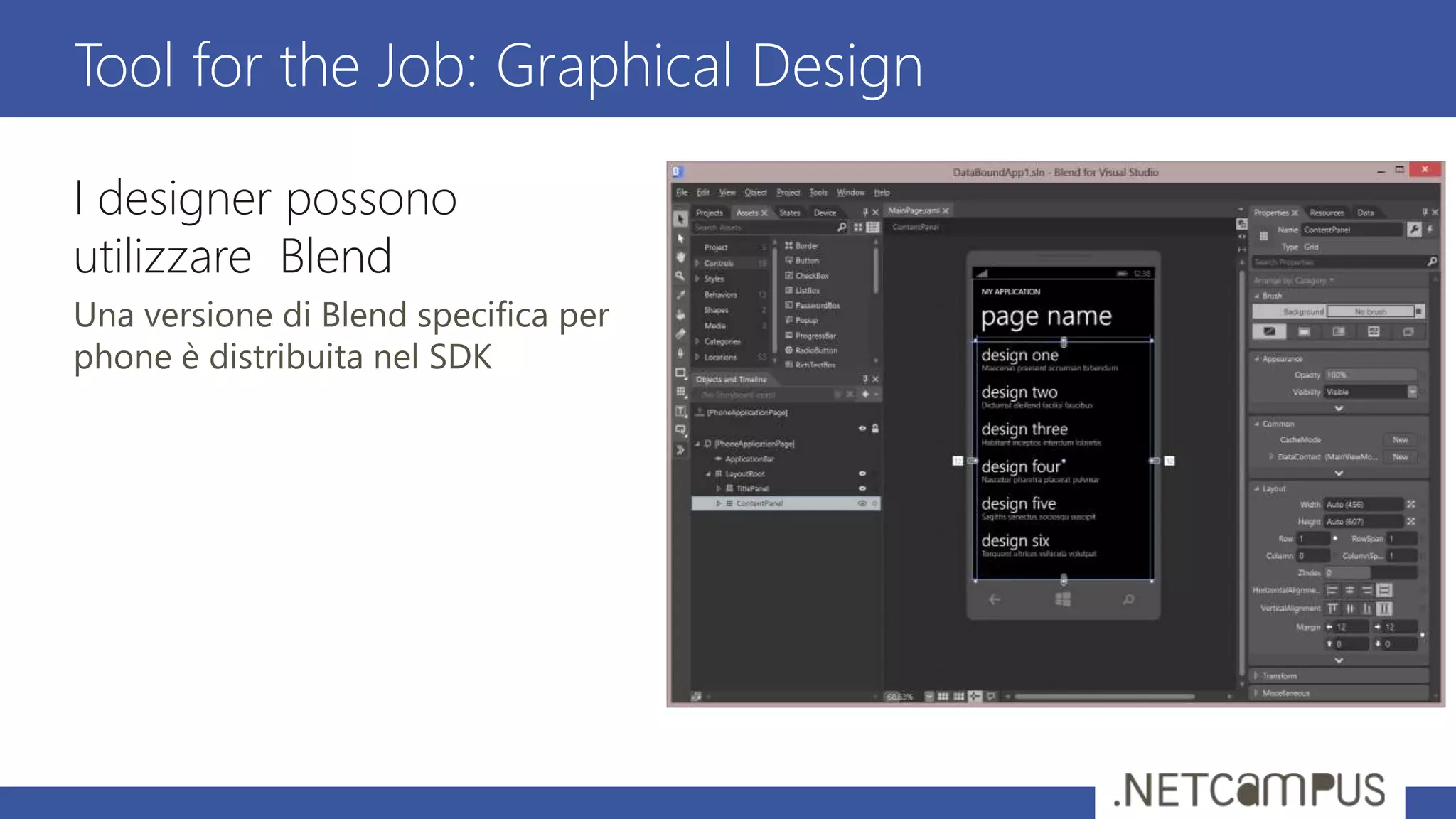Expand the Transform properties section
This screenshot has height=819, width=1456.
click(1257, 675)
